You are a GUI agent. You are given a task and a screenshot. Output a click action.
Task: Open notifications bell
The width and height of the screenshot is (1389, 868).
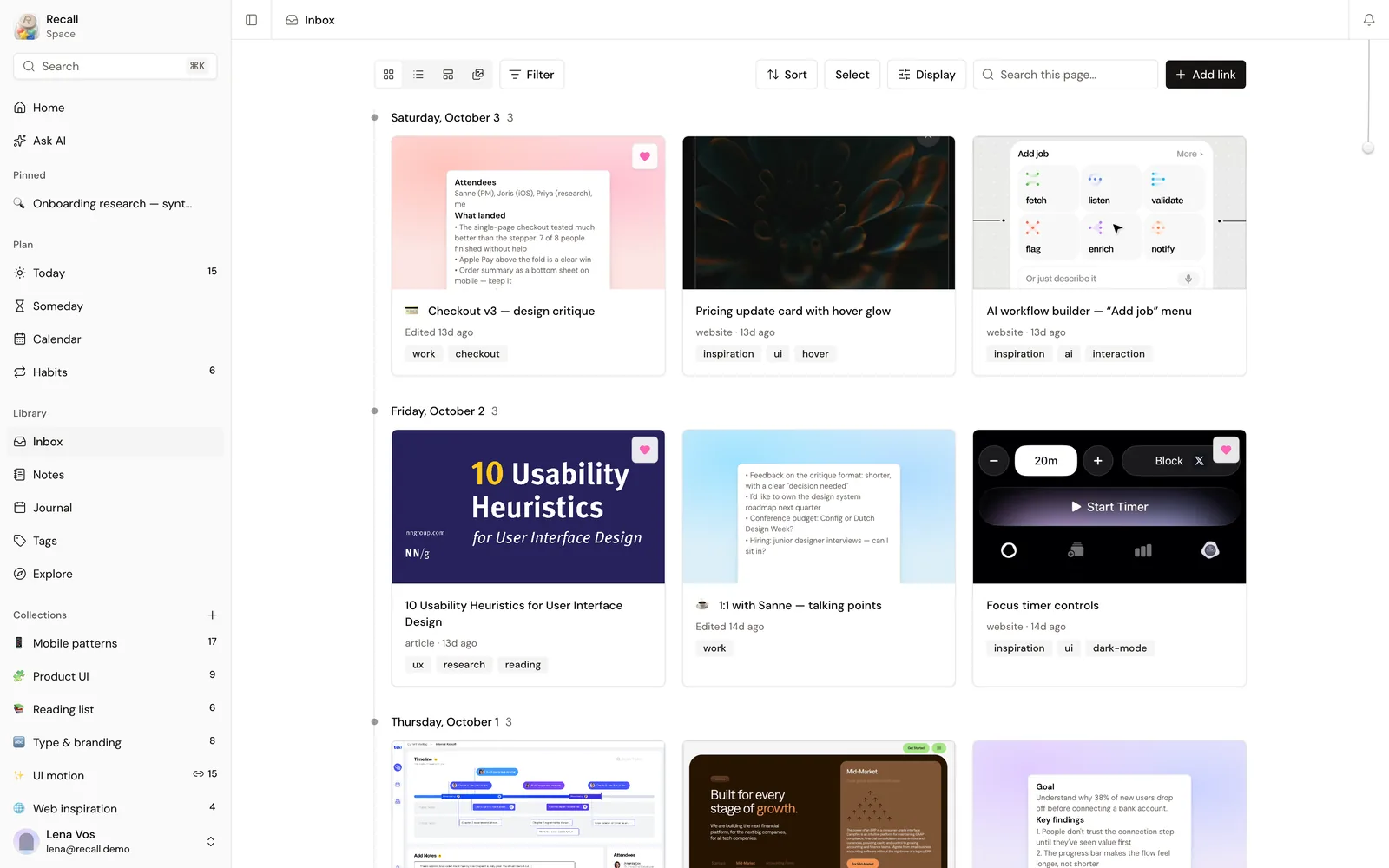(1369, 20)
